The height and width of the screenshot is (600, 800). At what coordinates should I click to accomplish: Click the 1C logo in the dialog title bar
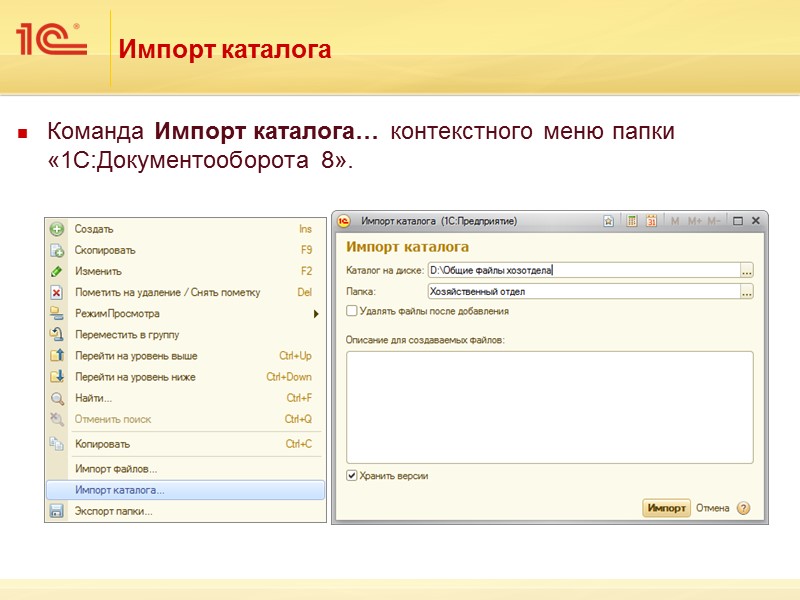[x=344, y=221]
